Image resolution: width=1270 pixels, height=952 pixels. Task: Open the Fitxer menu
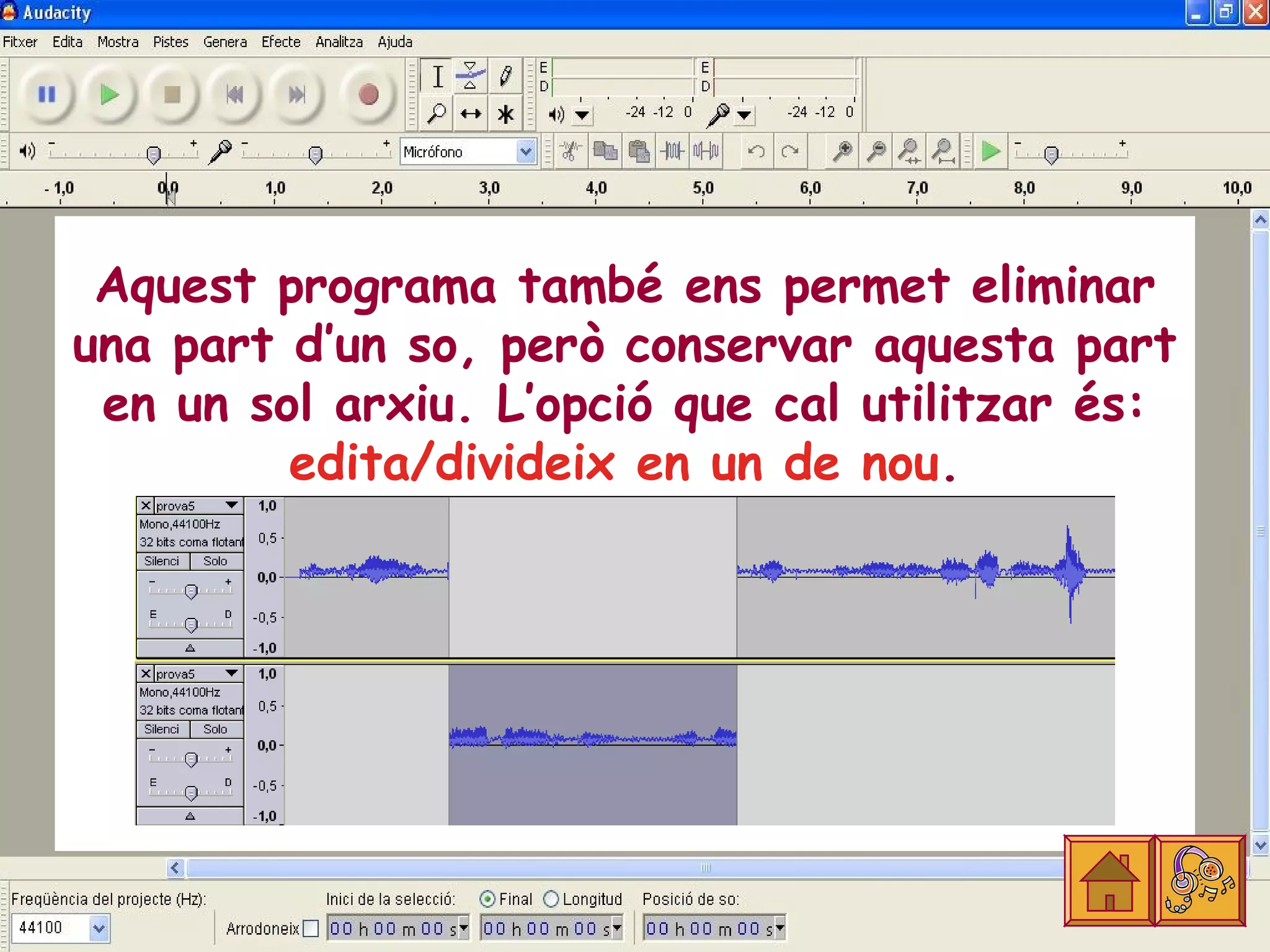[x=20, y=42]
